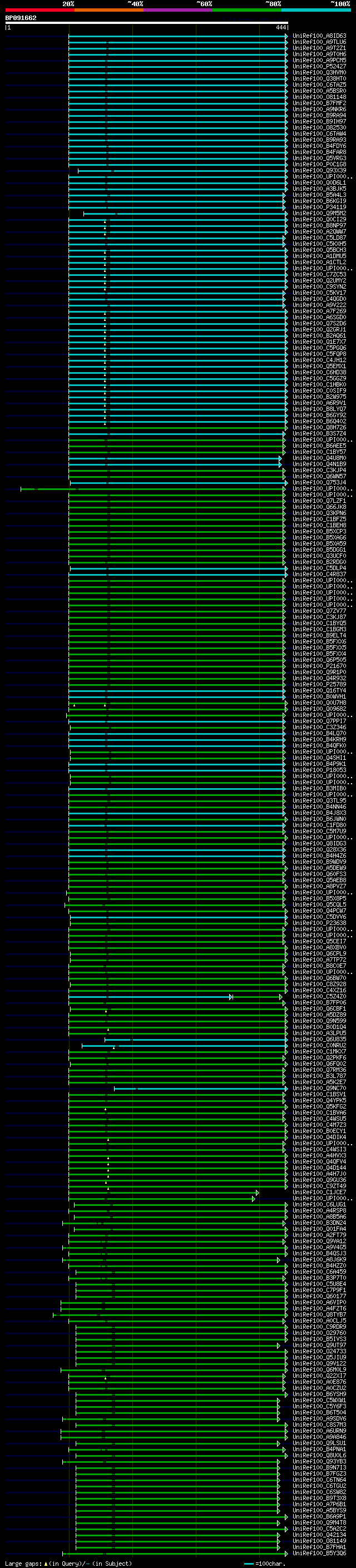Viewport: 356px width, 1568px height.
Task: Select hit UniRef100_B9IH97
Action: pyautogui.click(x=319, y=121)
